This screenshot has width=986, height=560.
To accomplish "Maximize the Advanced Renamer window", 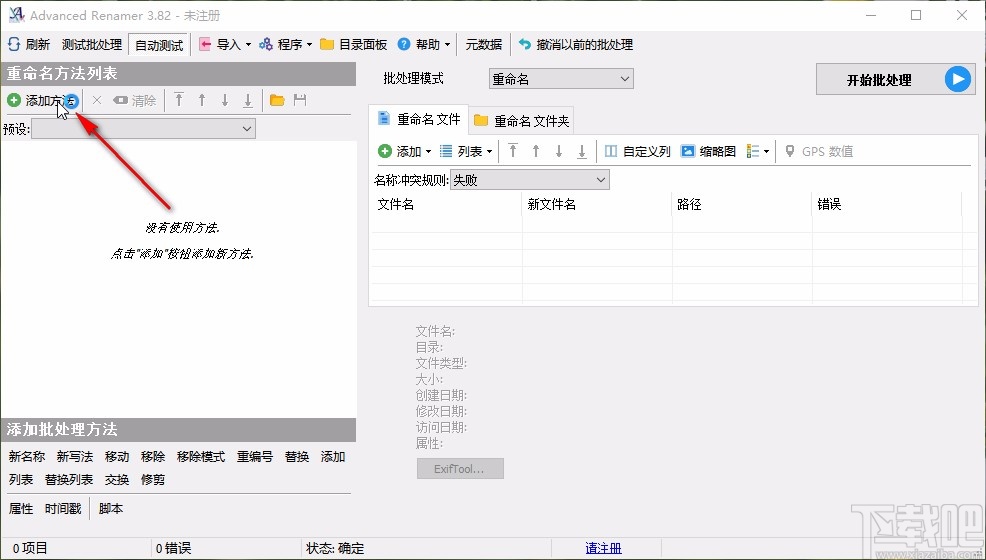I will coord(916,15).
